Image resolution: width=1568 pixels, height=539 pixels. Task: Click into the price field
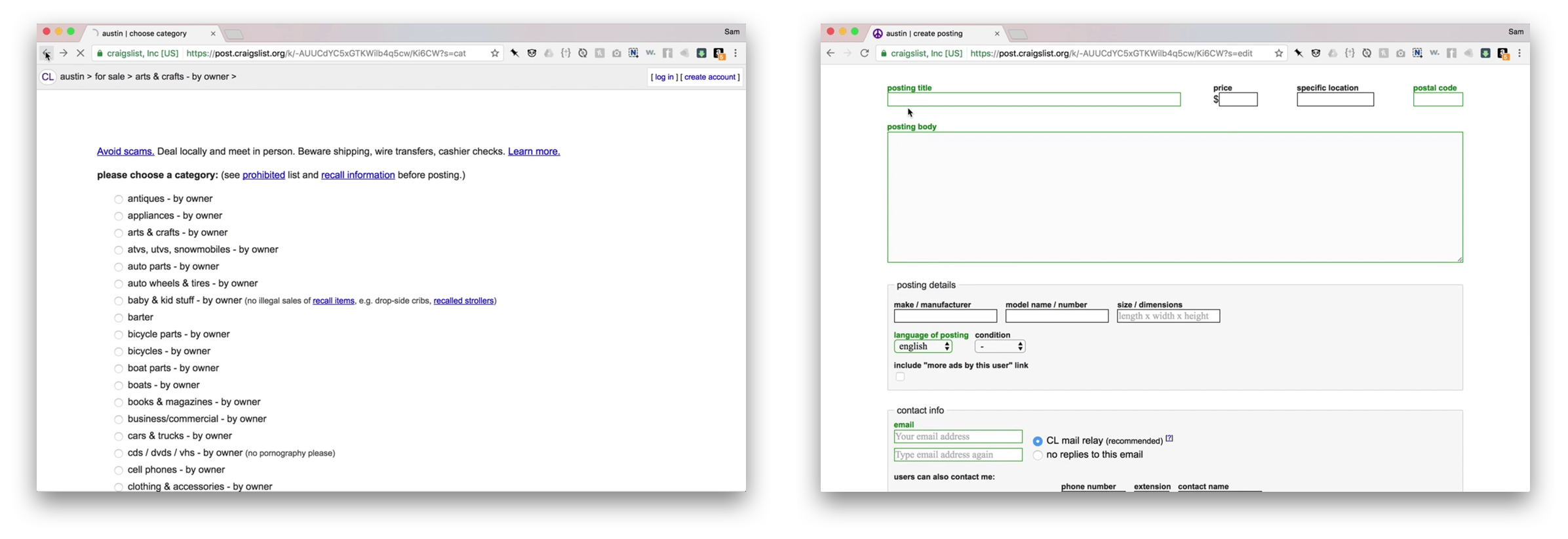click(x=1238, y=100)
